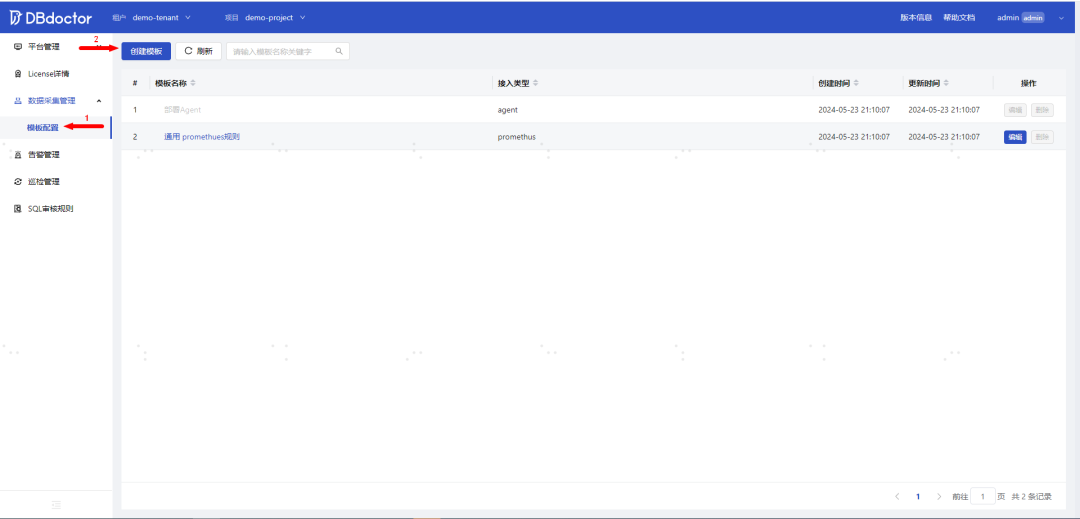Image resolution: width=1080 pixels, height=519 pixels.
Task: Click the 共 2 条记录 total text
Action: [1032, 496]
